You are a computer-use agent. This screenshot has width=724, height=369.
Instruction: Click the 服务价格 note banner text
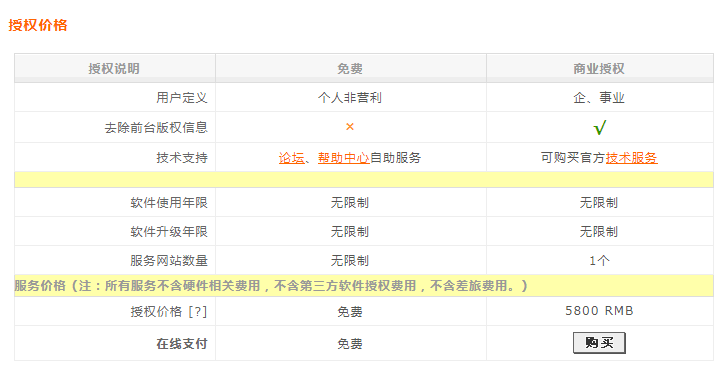click(271, 286)
